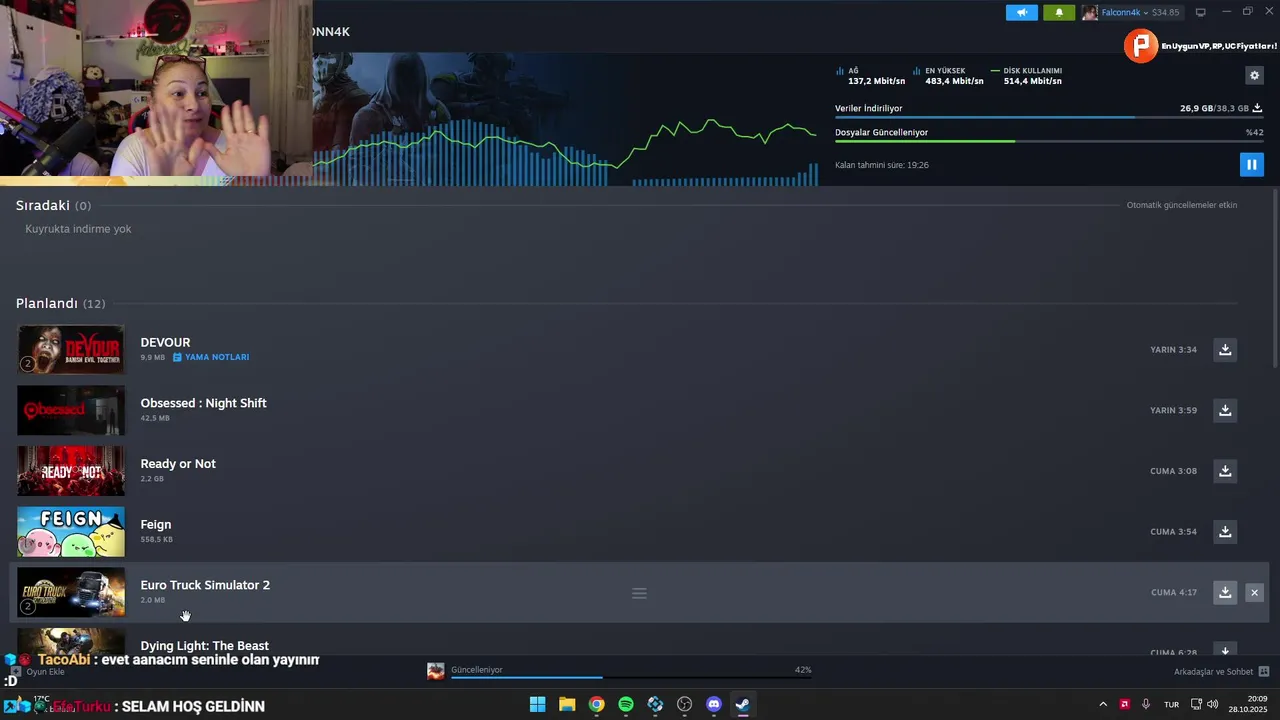Viewport: 1280px width, 720px height.
Task: Click the Dying Light: The Beast title
Action: coord(204,645)
